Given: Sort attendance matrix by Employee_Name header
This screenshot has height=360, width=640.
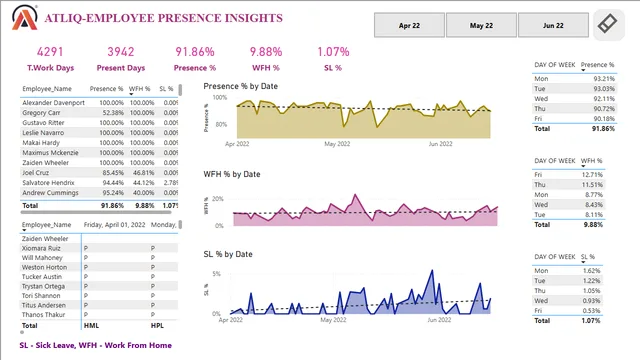Looking at the screenshot, I should coord(46,224).
